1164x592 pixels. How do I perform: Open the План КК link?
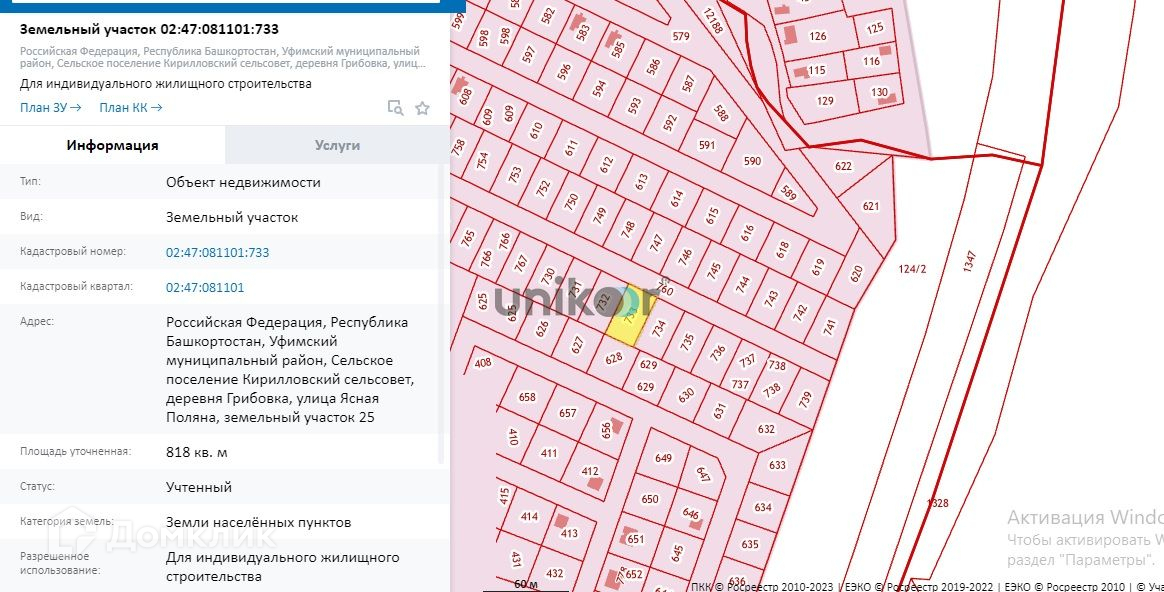131,108
